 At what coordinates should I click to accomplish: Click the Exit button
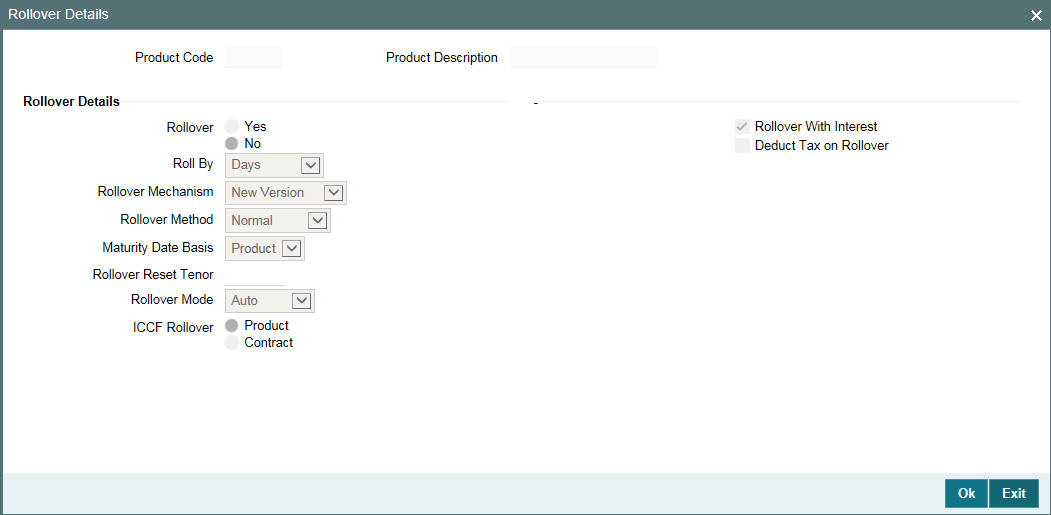1013,494
